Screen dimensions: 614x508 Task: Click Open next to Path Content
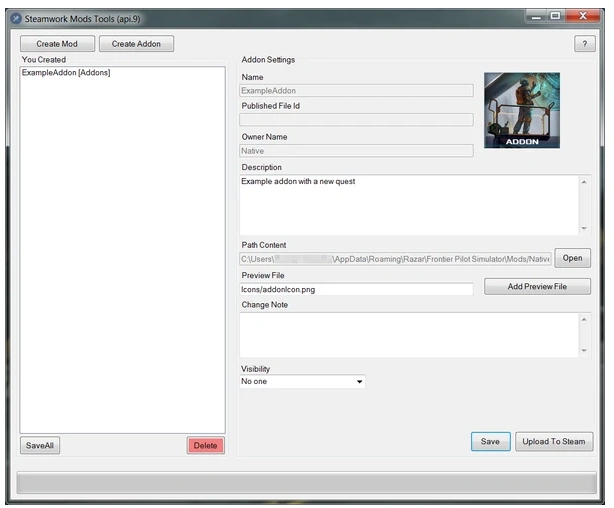point(572,258)
